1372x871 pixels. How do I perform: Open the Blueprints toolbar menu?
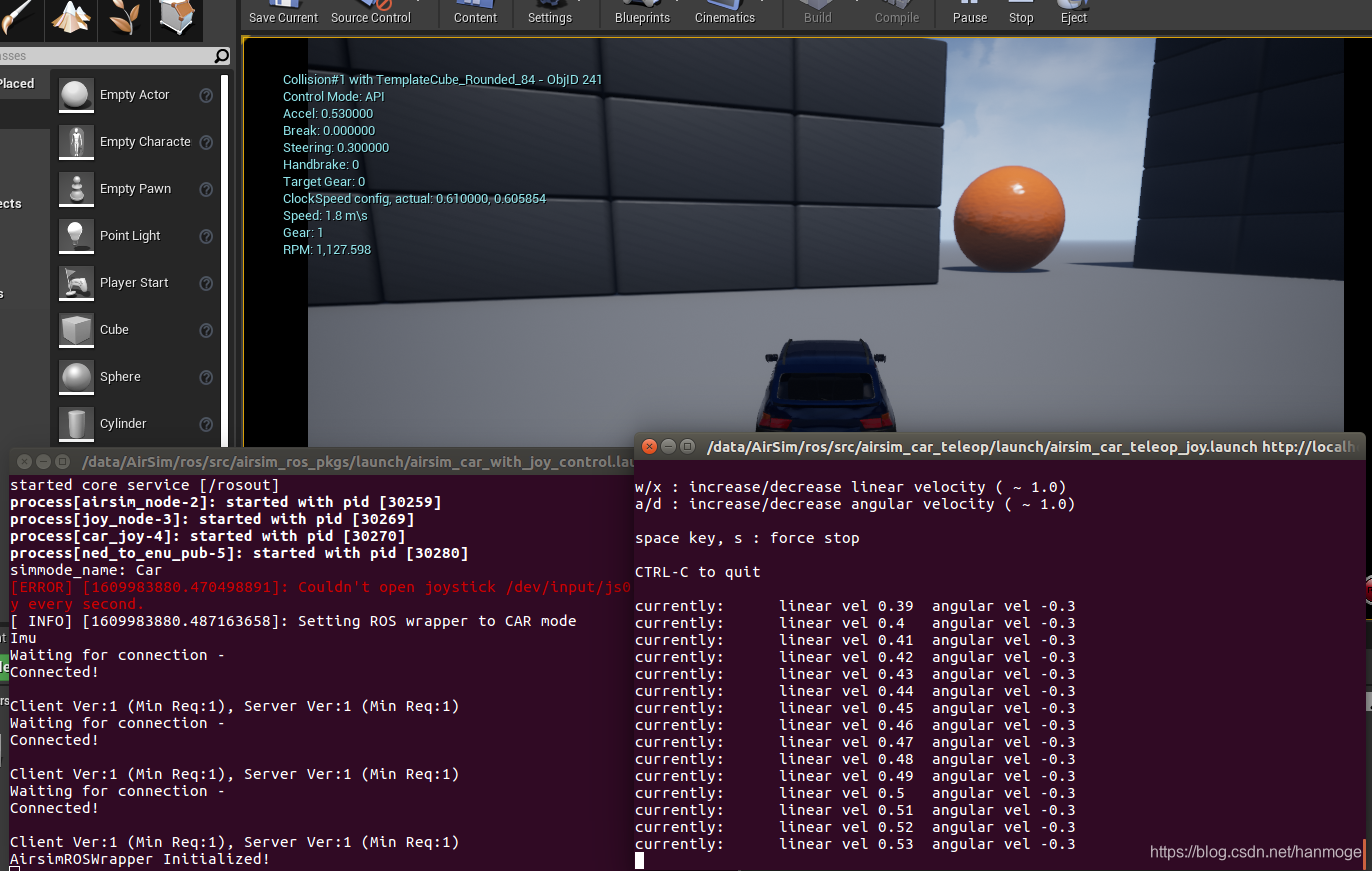point(643,13)
